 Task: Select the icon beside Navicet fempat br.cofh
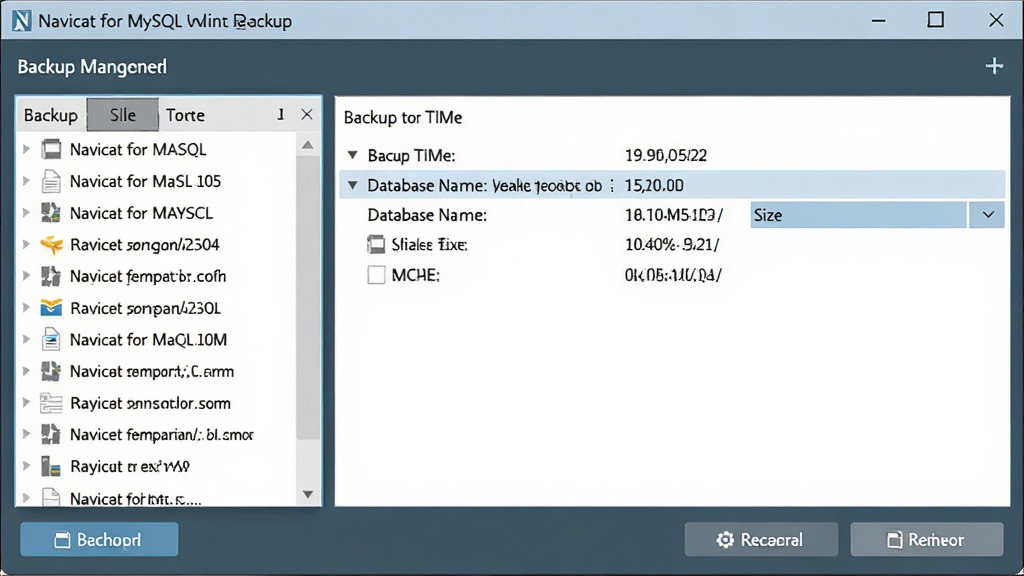[x=51, y=276]
